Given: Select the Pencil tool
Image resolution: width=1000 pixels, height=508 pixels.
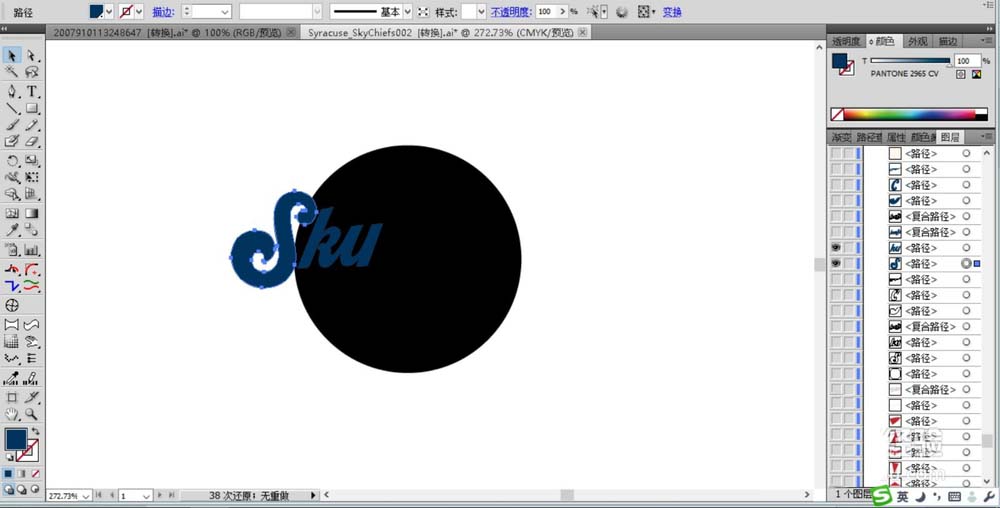Looking at the screenshot, I should pos(31,125).
